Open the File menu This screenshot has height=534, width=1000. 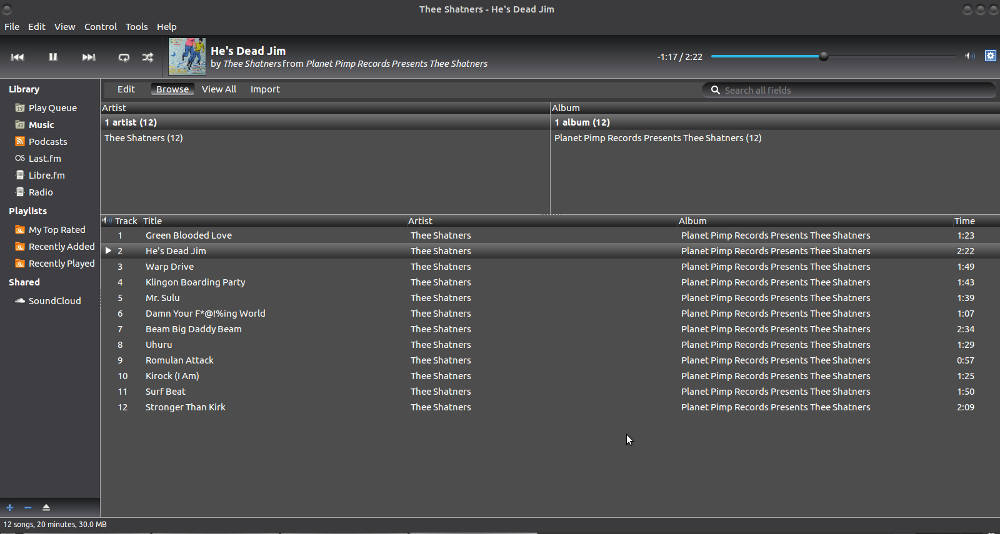coord(11,27)
